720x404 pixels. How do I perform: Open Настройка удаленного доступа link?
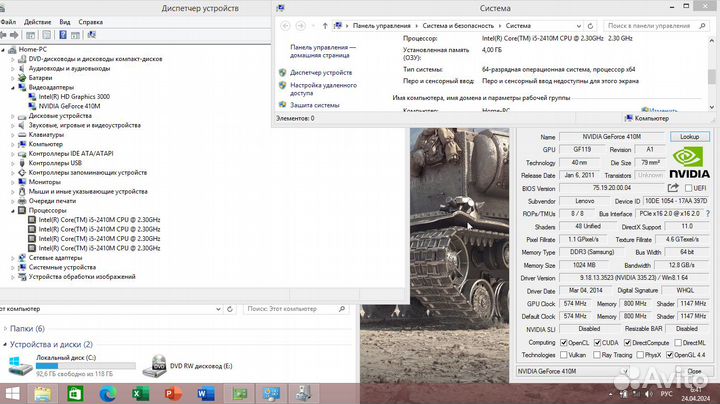(x=323, y=89)
